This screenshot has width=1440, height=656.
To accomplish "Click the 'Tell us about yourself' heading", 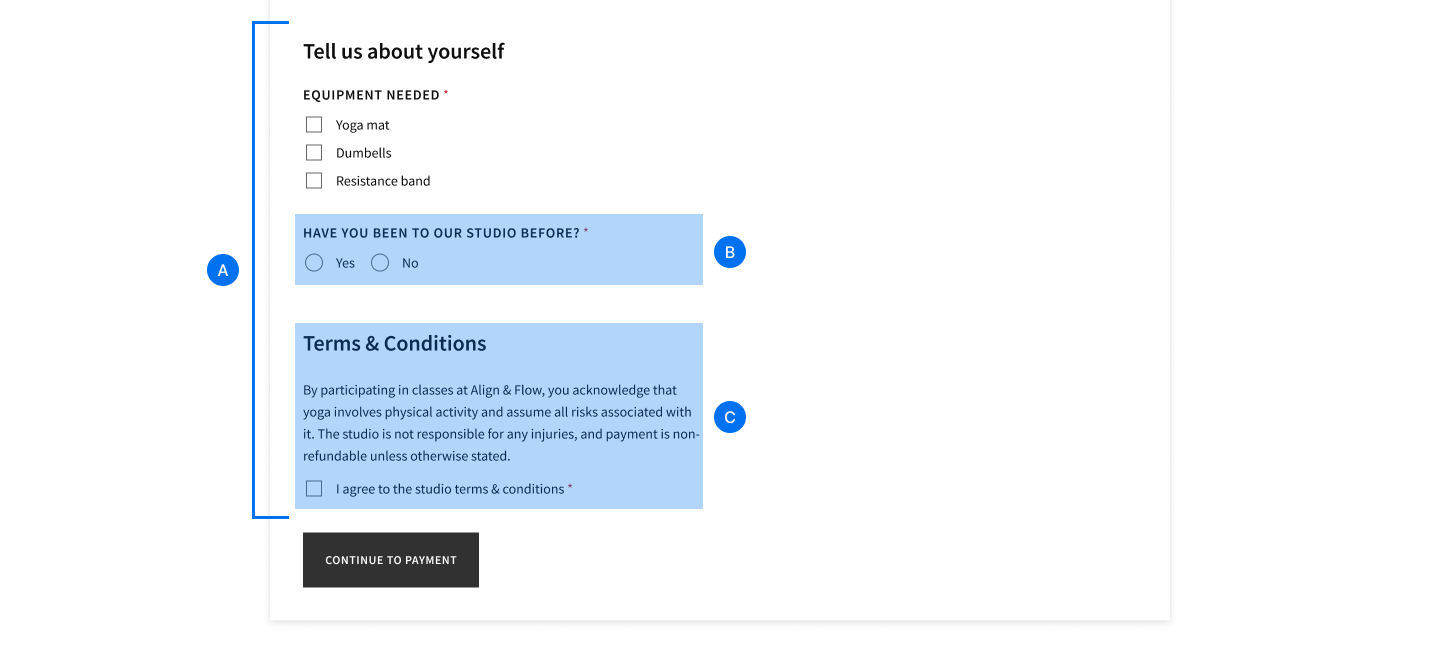I will click(x=404, y=51).
